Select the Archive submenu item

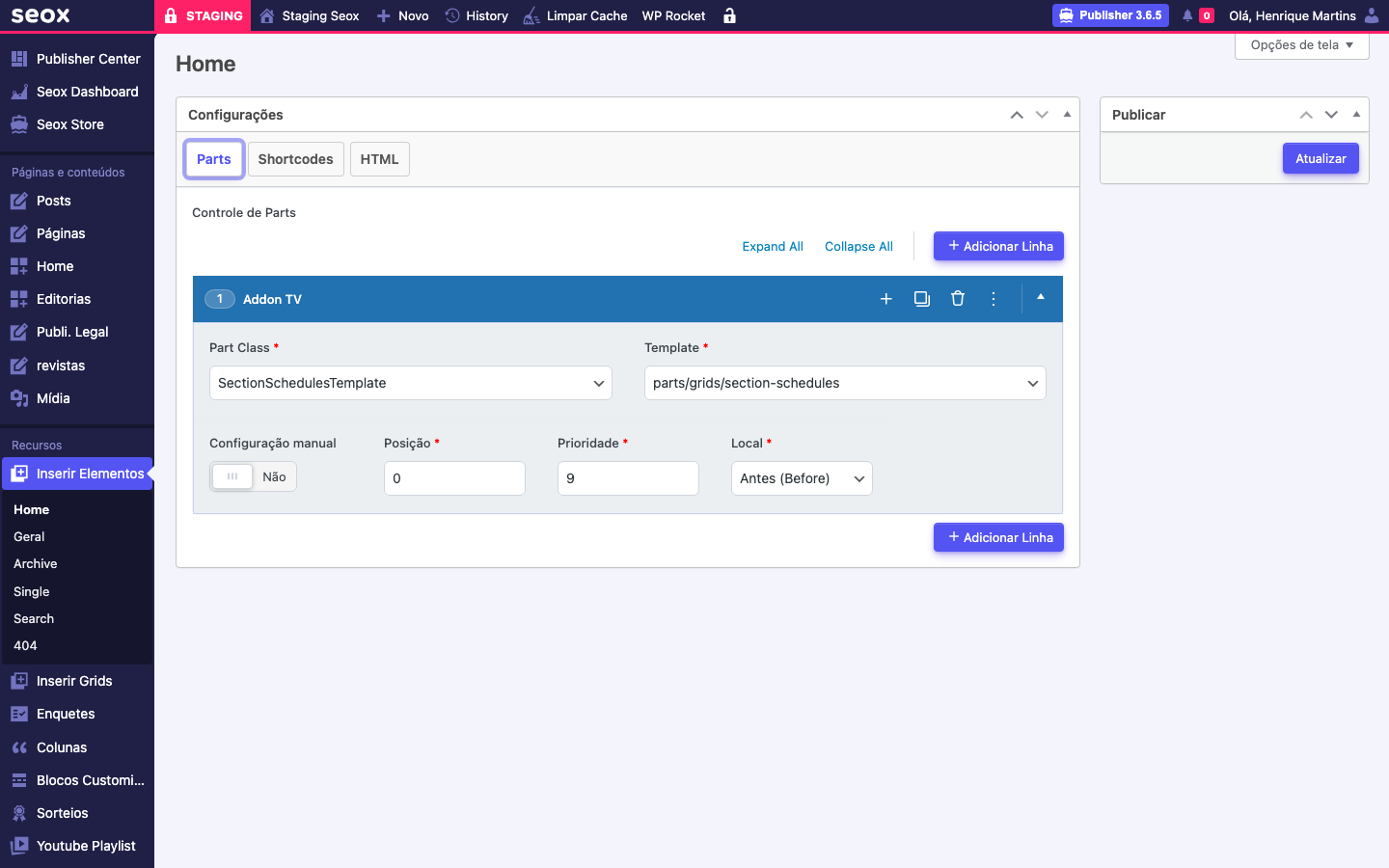(36, 563)
